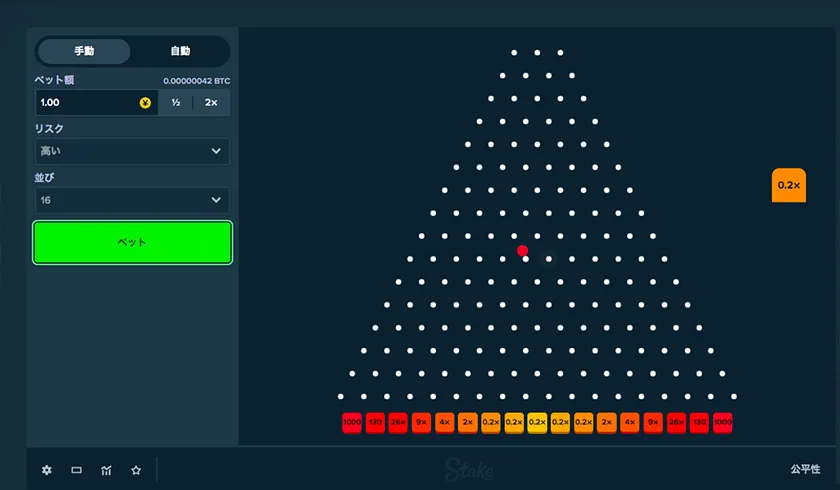Click the yellow yen currency icon
Image resolution: width=840 pixels, height=490 pixels.
coord(145,103)
